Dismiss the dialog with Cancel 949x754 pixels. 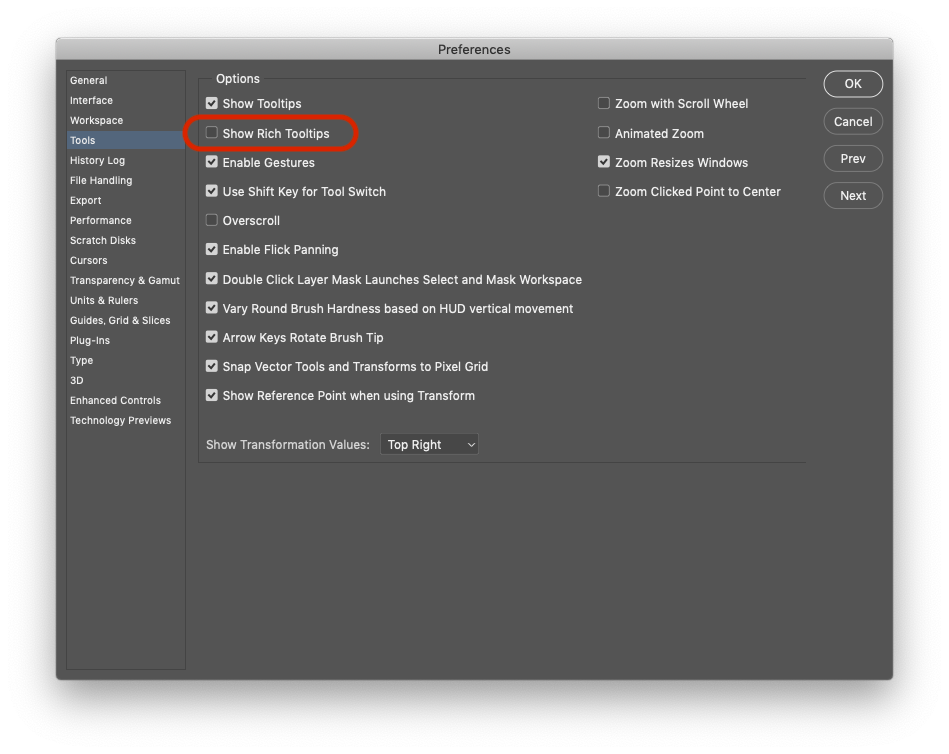852,121
